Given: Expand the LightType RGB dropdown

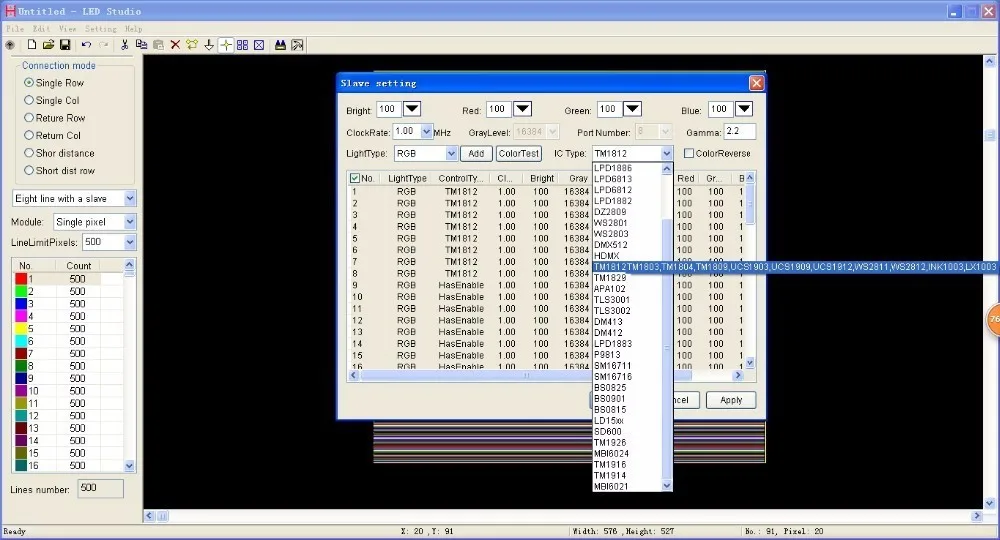Looking at the screenshot, I should tap(451, 153).
